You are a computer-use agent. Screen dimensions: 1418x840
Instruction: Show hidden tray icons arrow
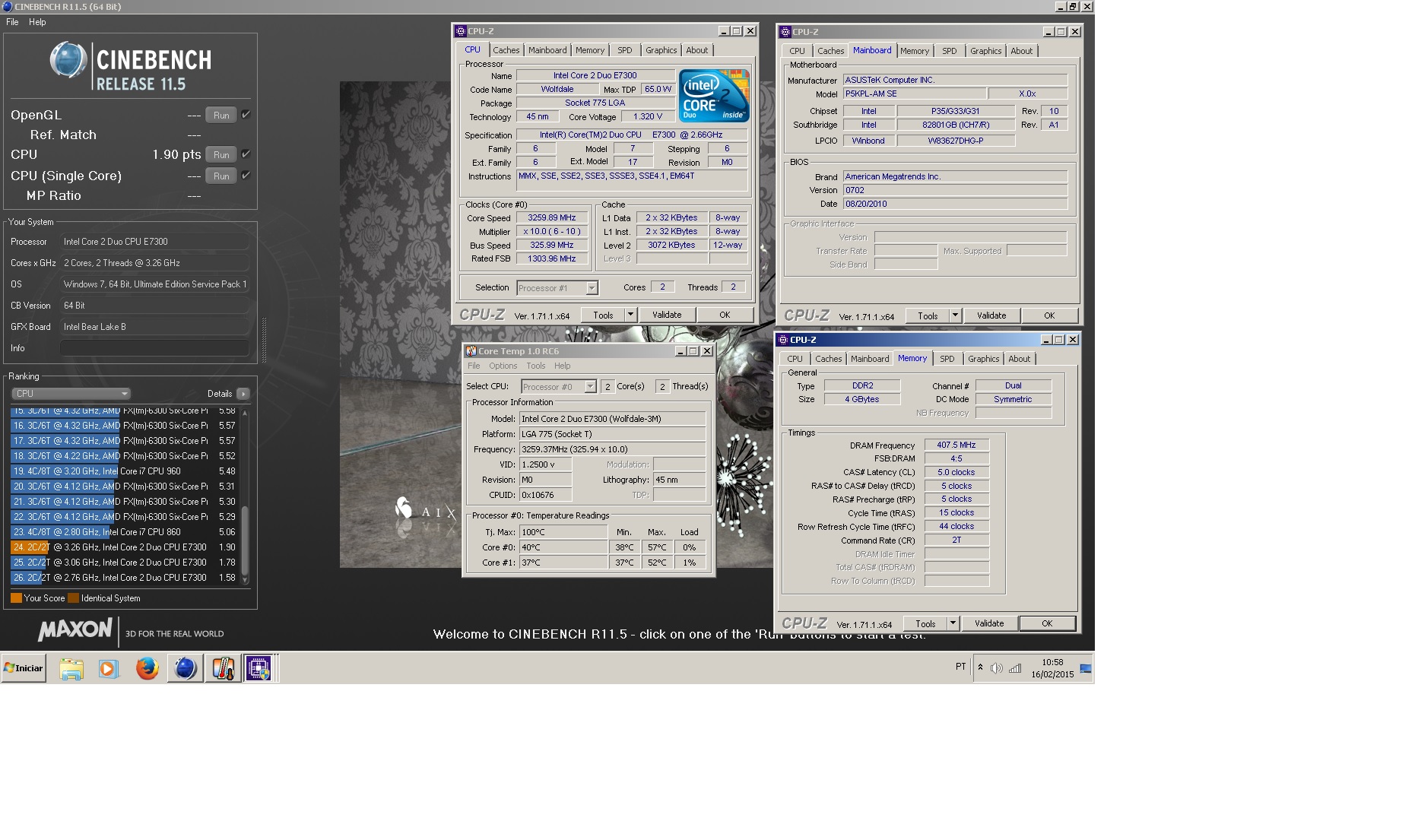click(x=980, y=667)
